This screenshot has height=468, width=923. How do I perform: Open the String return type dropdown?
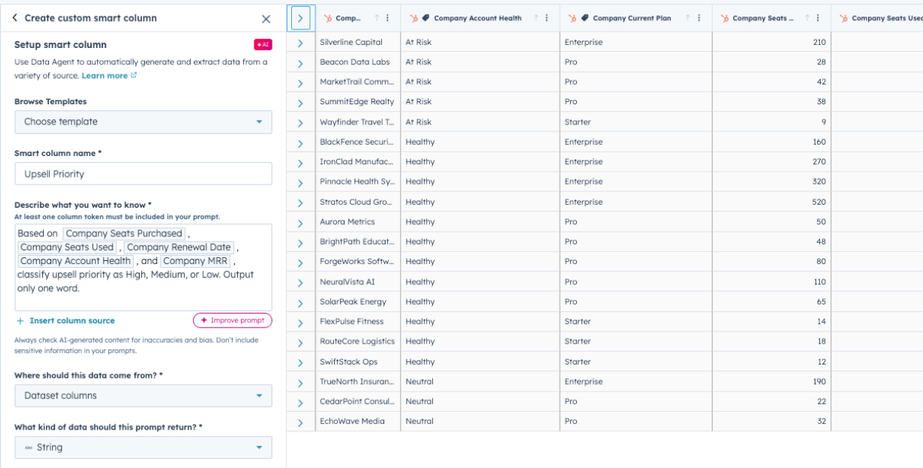point(143,447)
